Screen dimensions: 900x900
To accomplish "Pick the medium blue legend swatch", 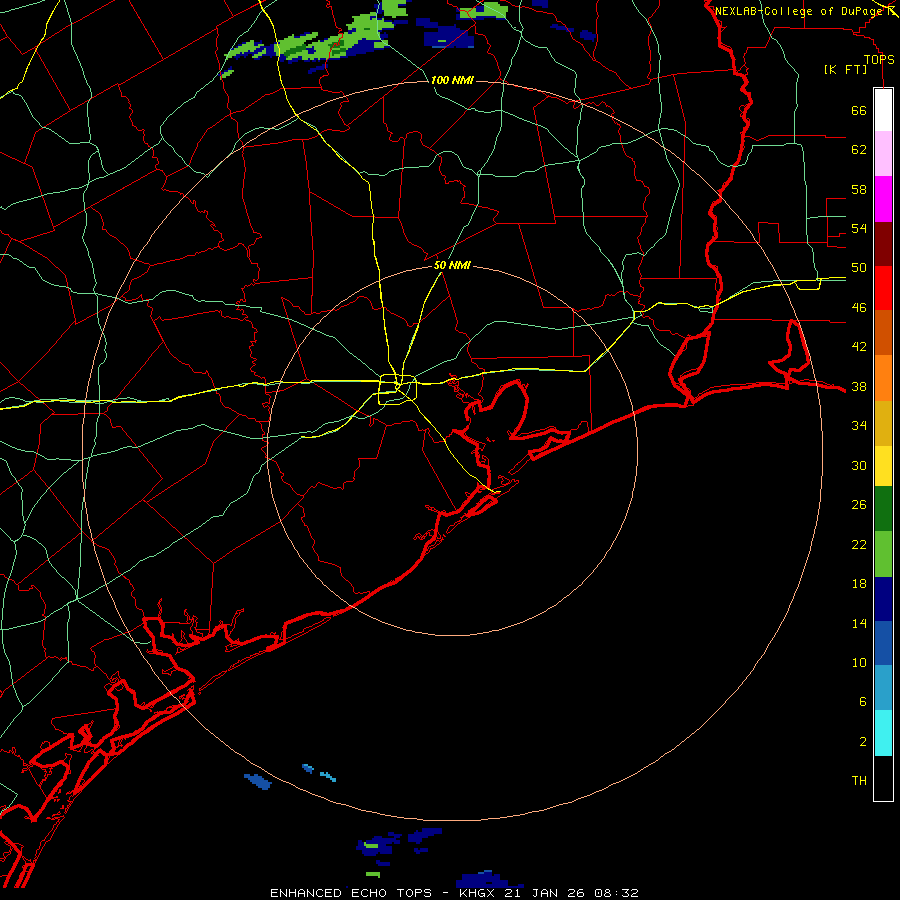I will point(883,643).
